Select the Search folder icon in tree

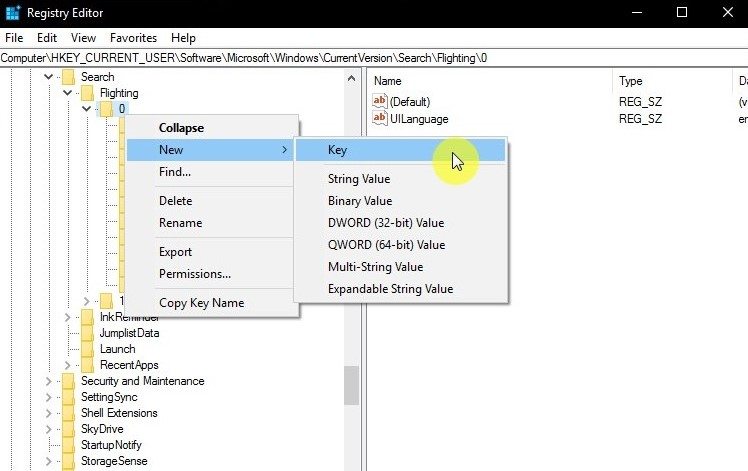point(69,77)
